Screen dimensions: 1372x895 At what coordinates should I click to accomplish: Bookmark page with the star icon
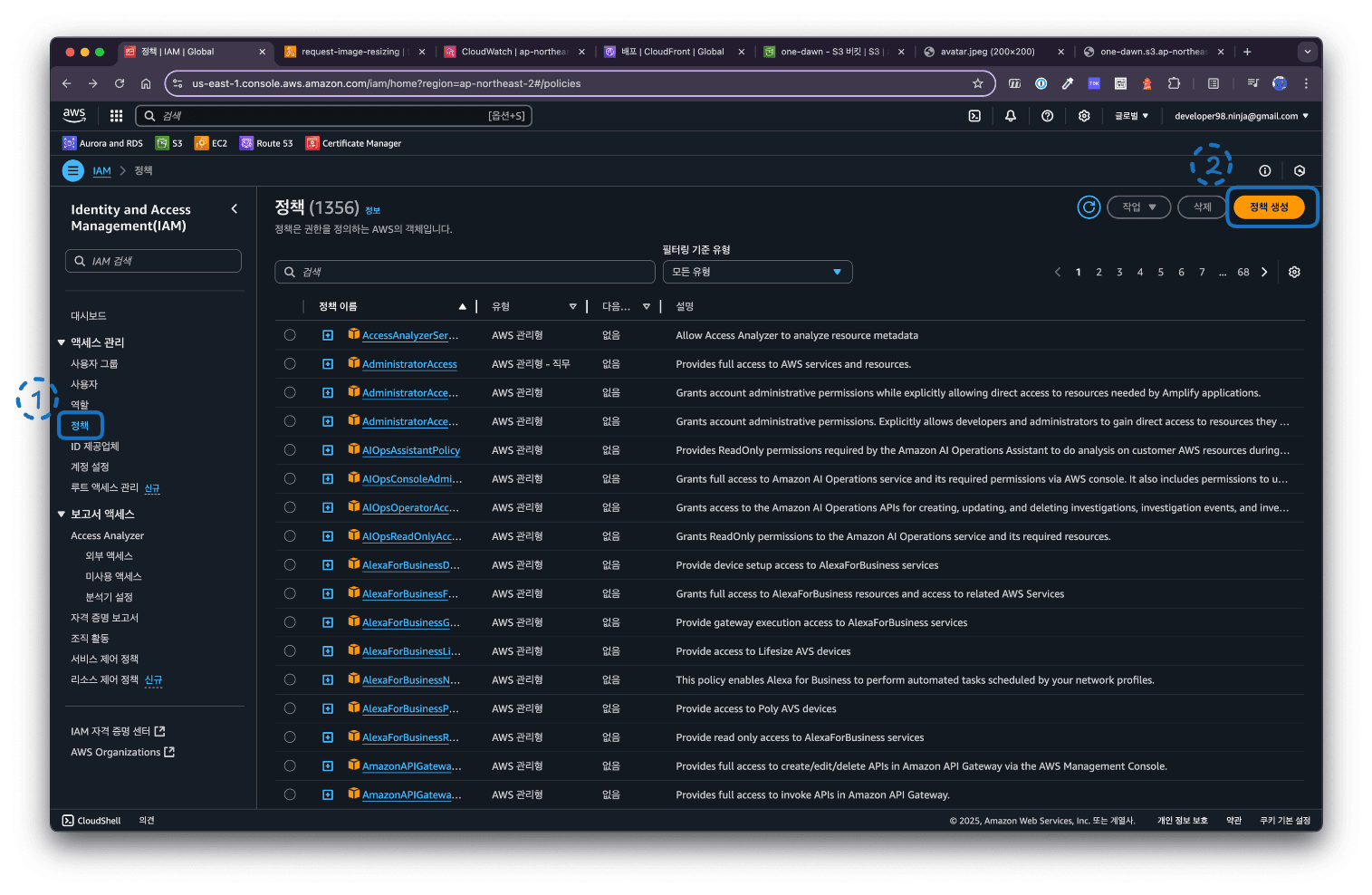click(x=978, y=83)
